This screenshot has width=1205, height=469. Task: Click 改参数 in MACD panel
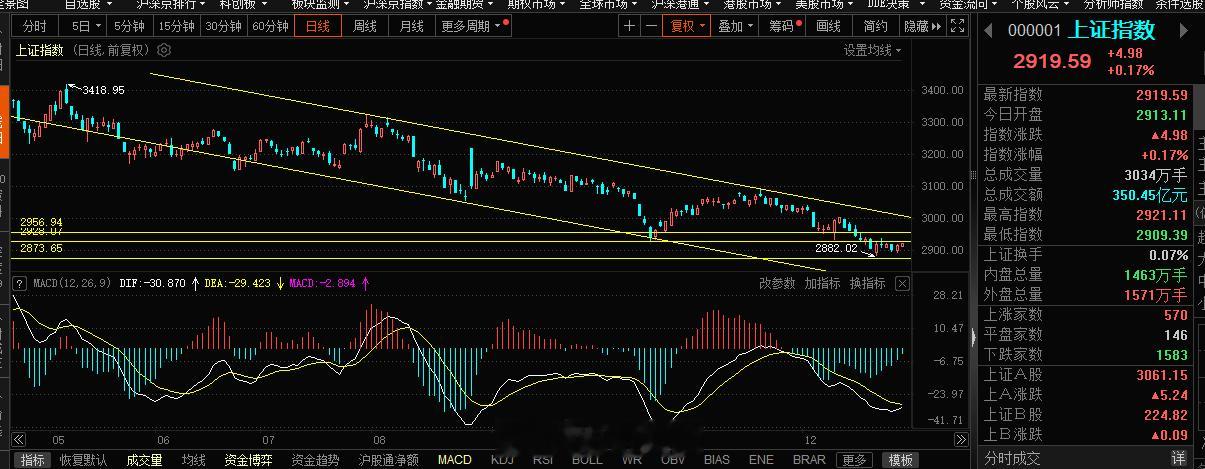coord(776,283)
